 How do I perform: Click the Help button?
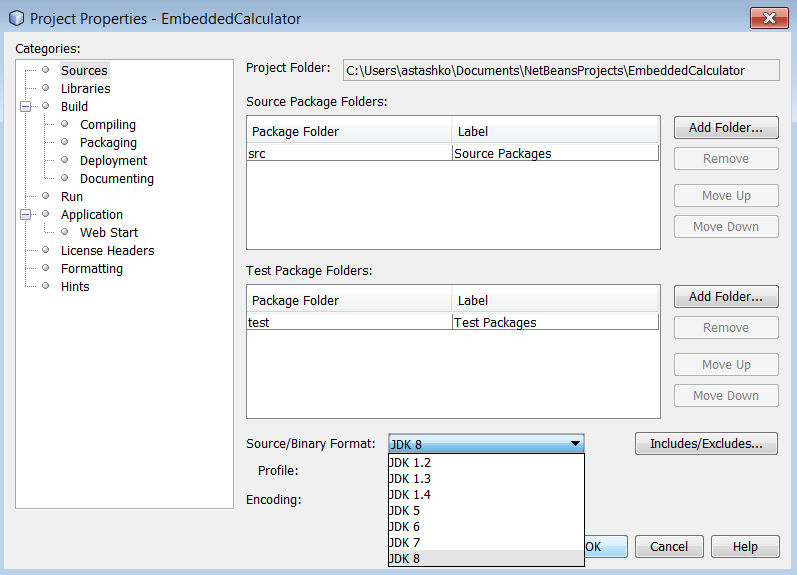[x=745, y=547]
